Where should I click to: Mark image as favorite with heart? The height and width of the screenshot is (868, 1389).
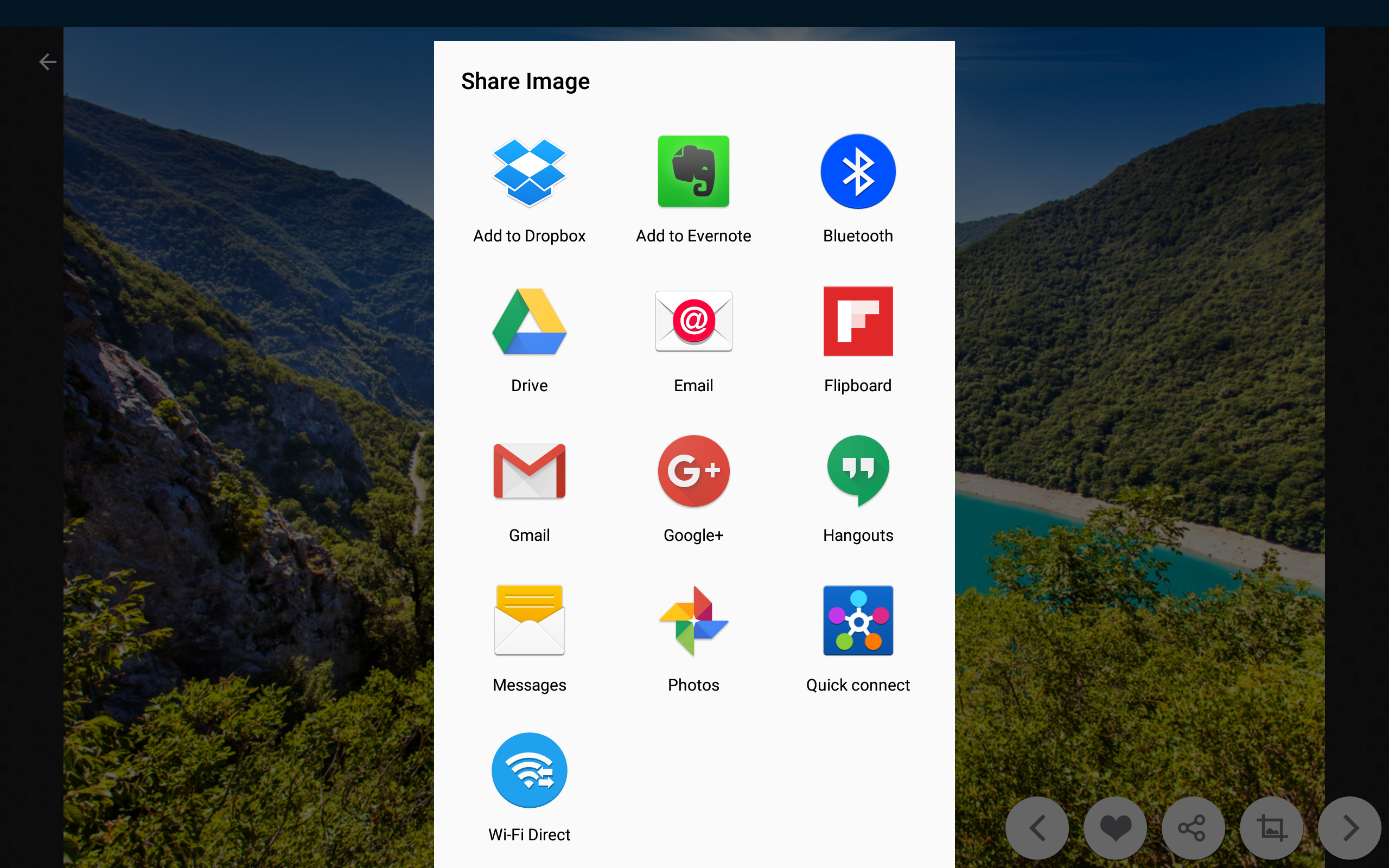[1114, 828]
